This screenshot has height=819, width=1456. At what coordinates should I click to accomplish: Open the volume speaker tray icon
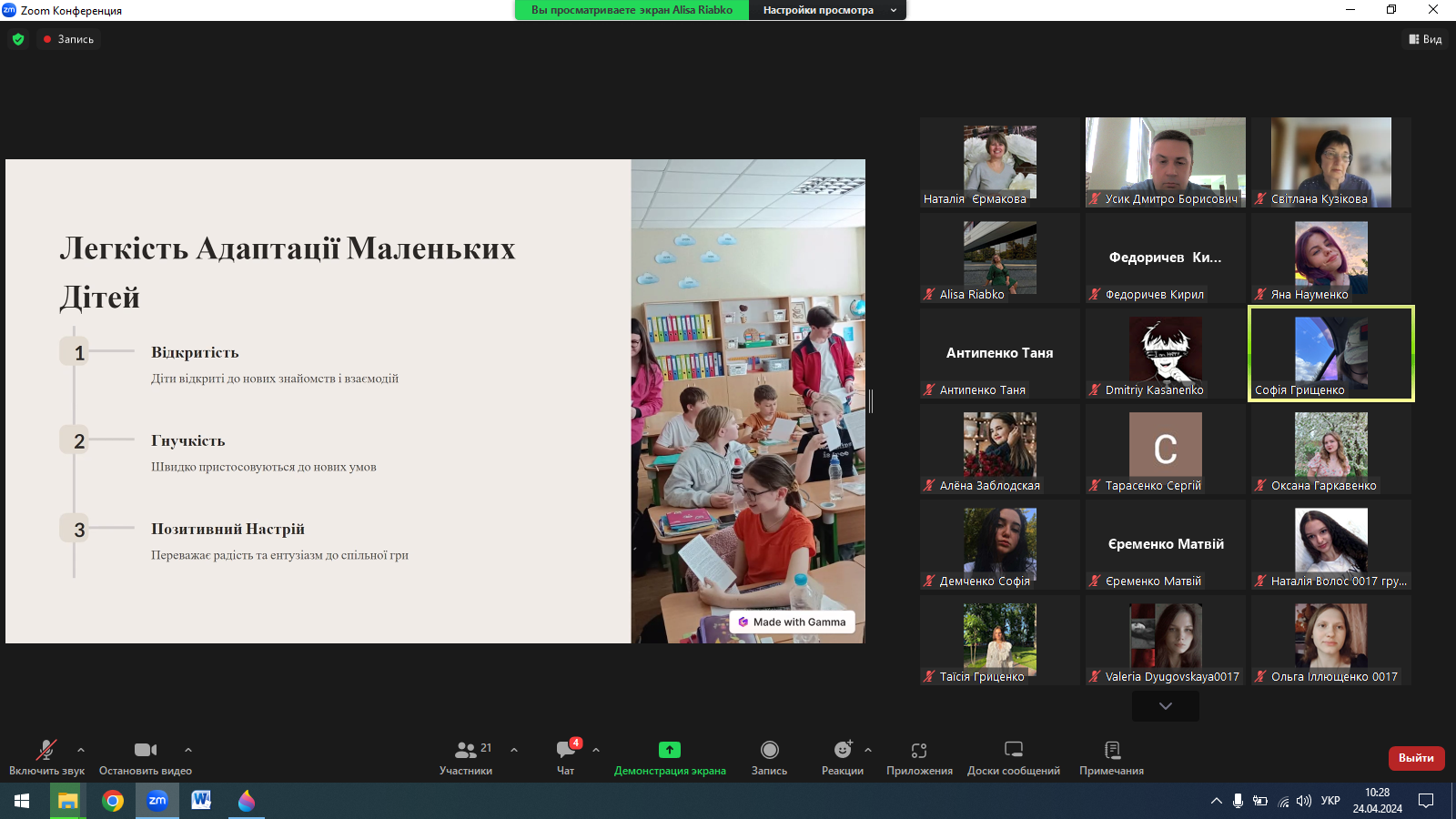(x=1304, y=801)
